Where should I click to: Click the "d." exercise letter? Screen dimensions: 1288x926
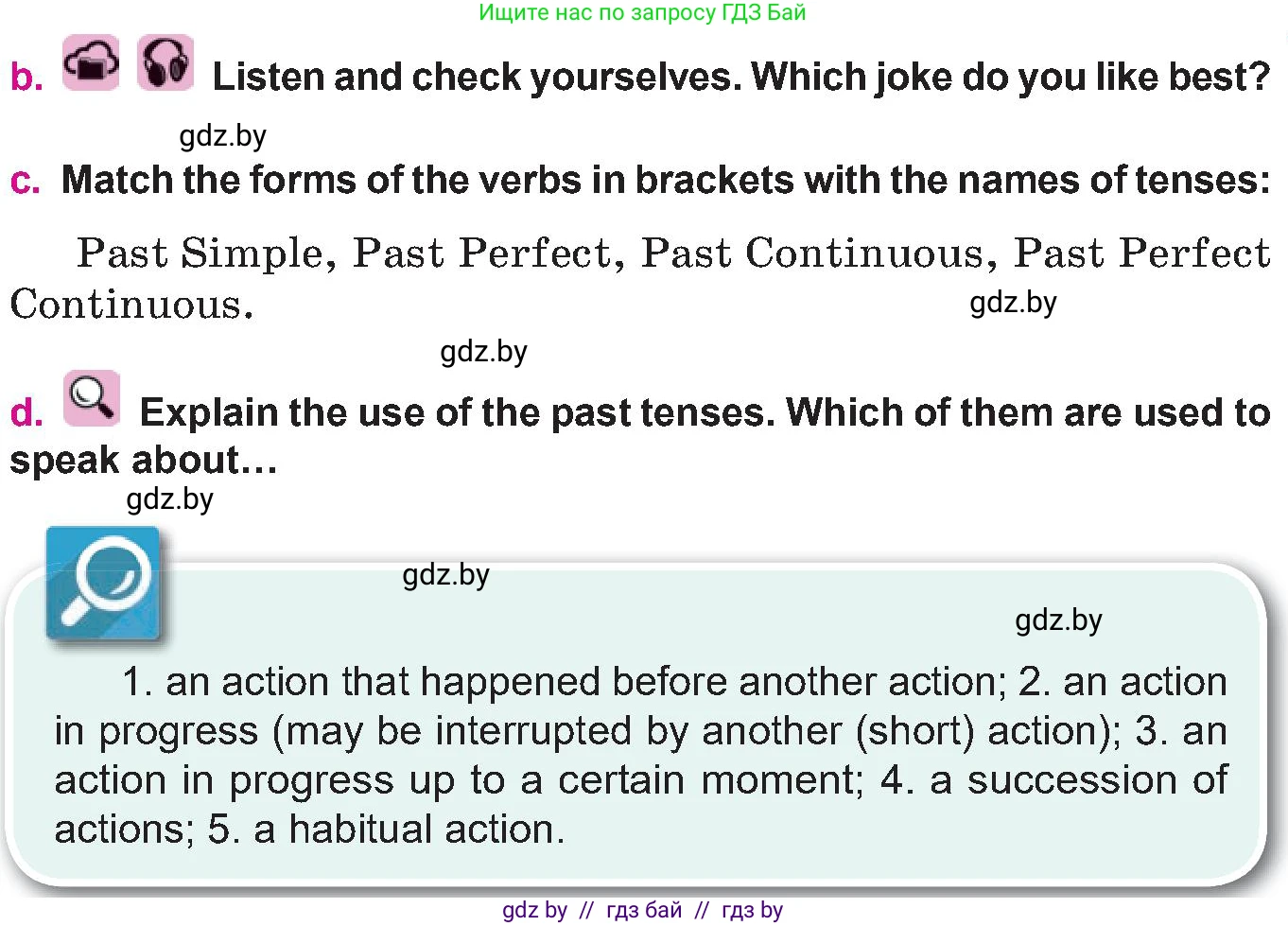[x=26, y=413]
